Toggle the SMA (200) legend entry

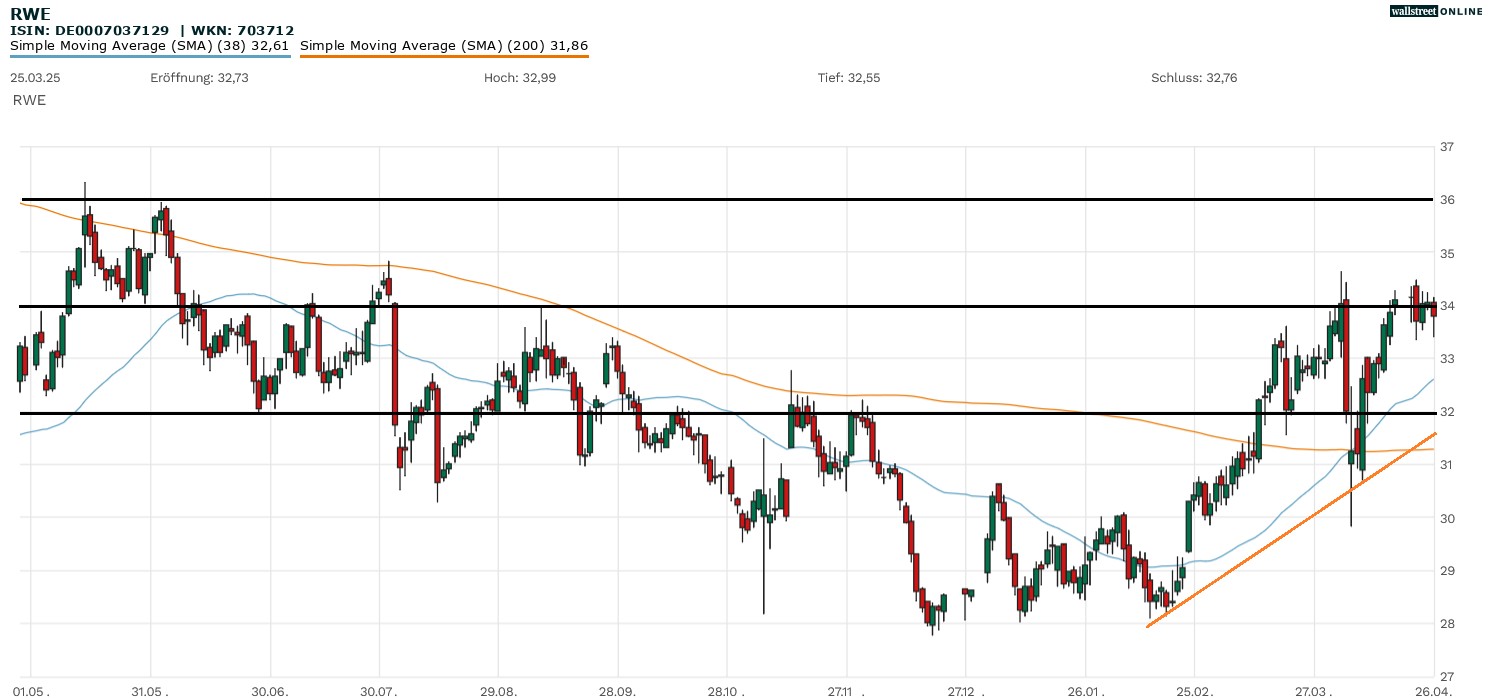[442, 44]
